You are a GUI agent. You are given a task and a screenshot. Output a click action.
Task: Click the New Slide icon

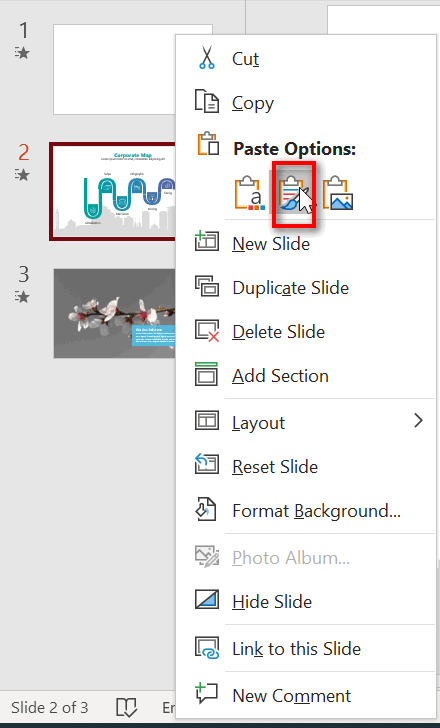click(x=207, y=243)
